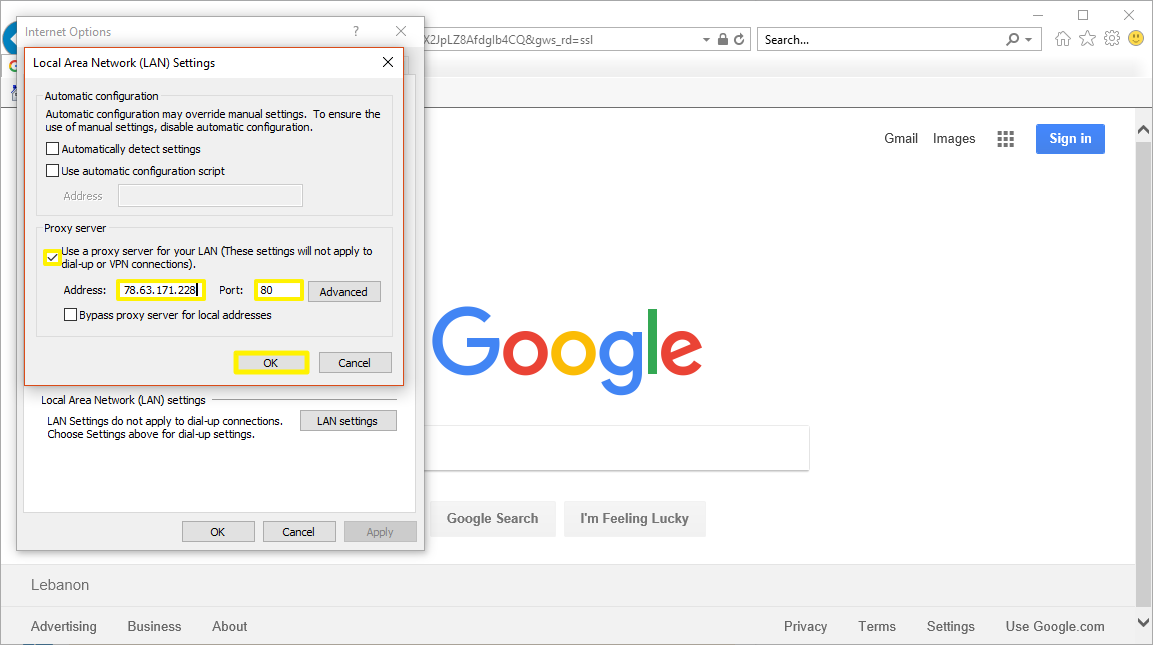Image resolution: width=1153 pixels, height=645 pixels.
Task: Open the Google apps grid icon
Action: click(1005, 139)
